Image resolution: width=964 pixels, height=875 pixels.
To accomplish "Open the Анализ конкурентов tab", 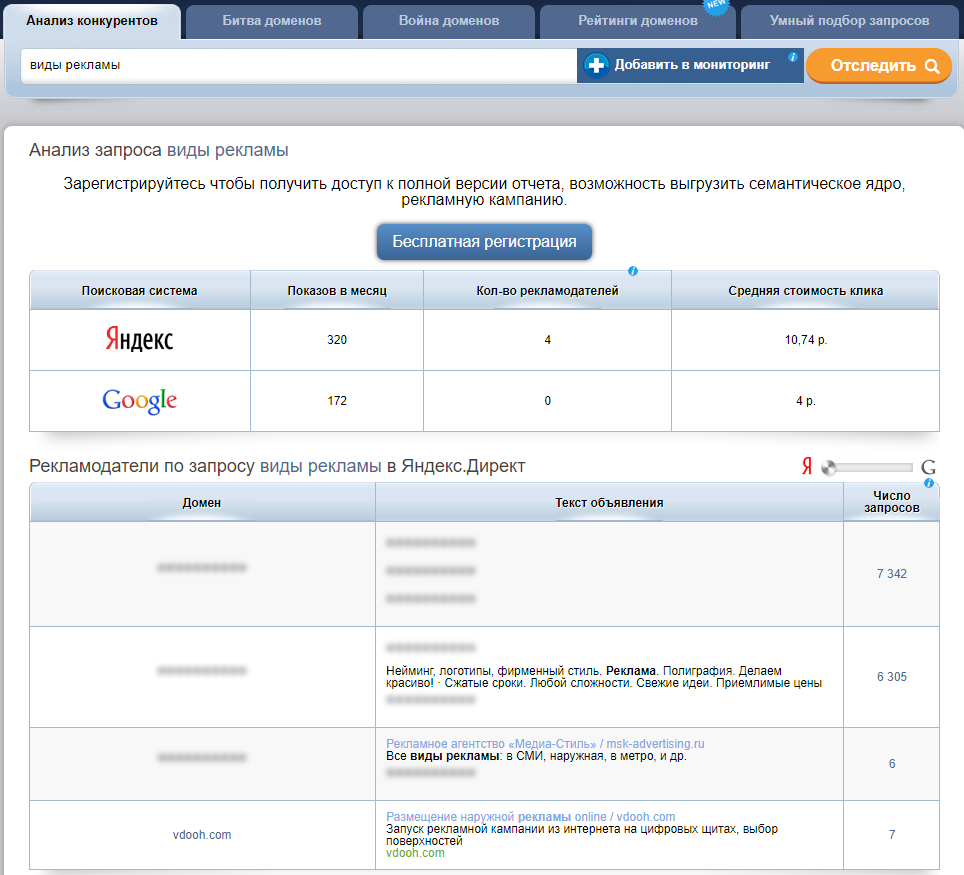I will pos(92,21).
